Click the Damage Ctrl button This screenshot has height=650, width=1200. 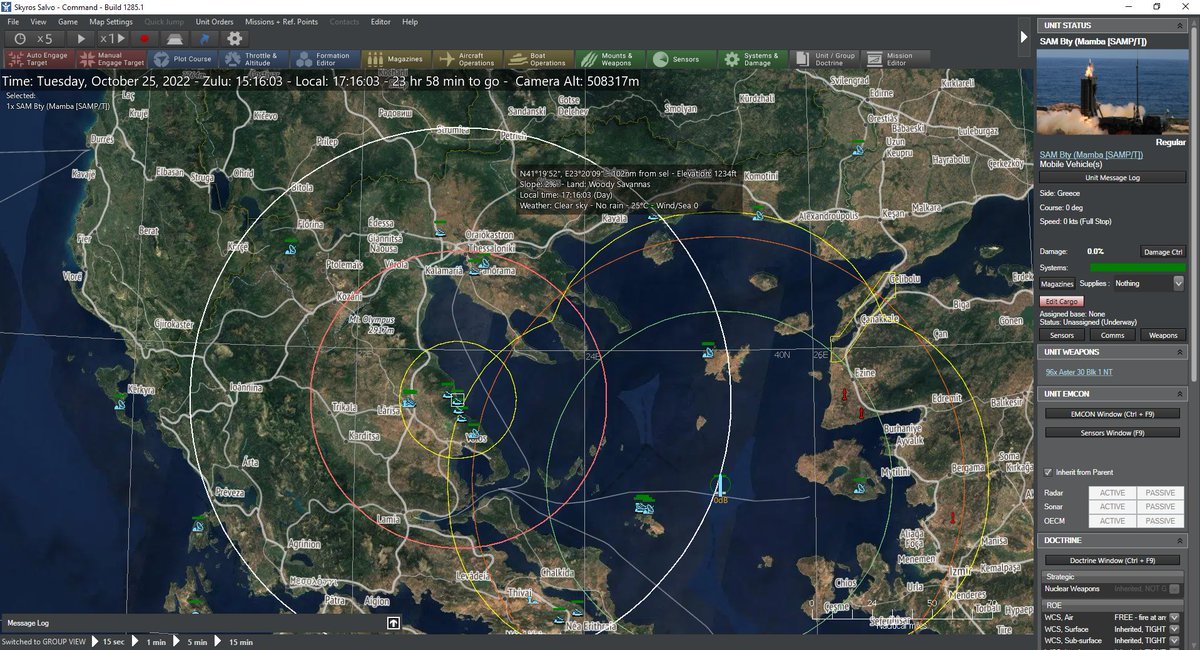[1162, 252]
